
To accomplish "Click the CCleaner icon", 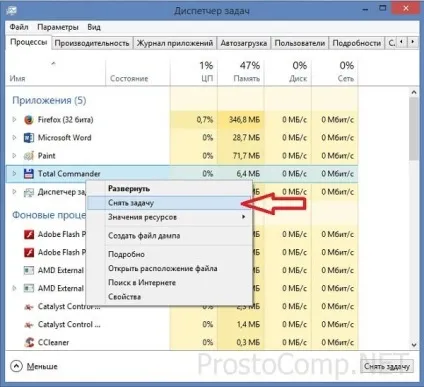I will pyautogui.click(x=29, y=342).
